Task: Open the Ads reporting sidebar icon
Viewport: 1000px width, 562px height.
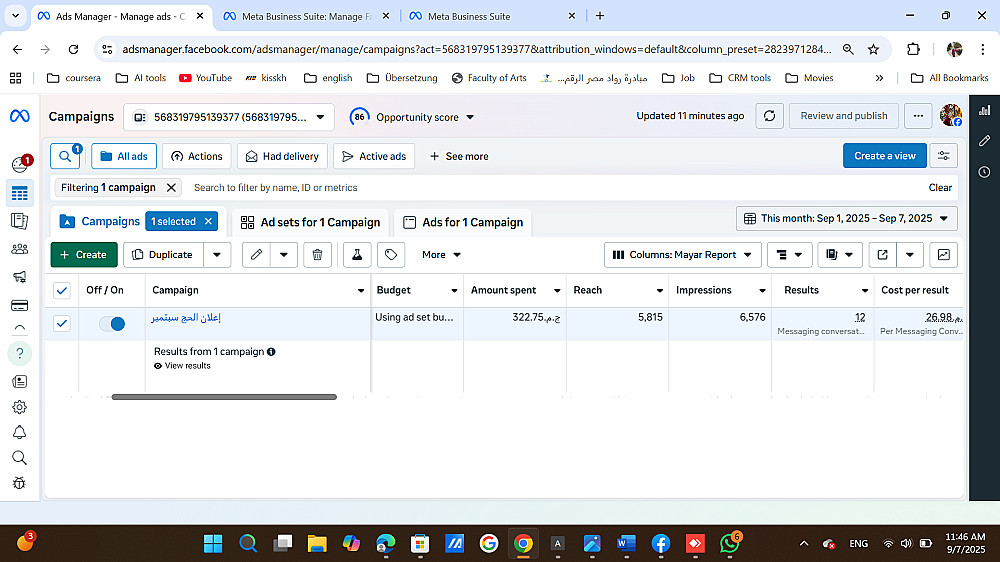Action: [x=20, y=221]
